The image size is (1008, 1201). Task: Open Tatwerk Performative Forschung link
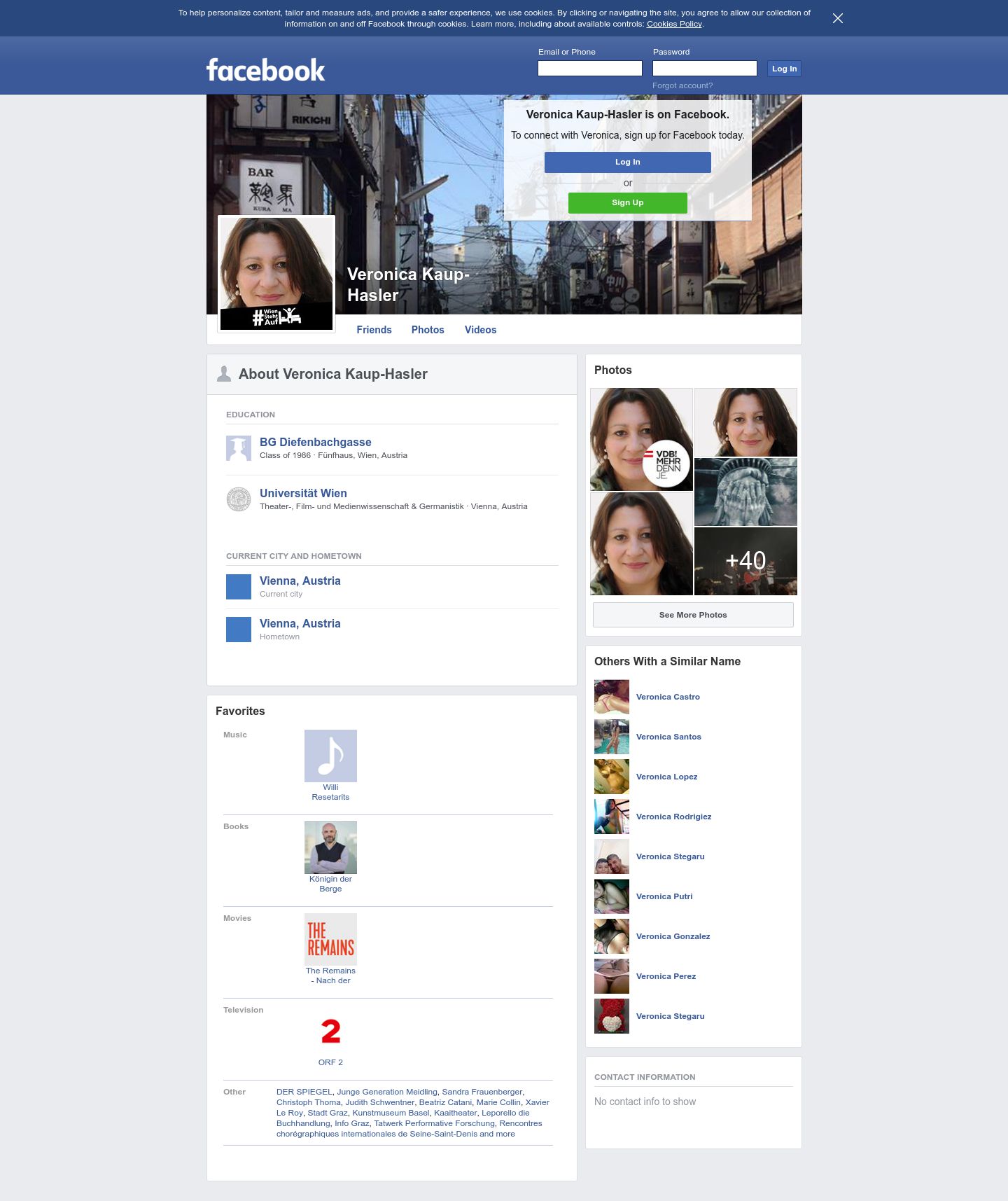(434, 1123)
